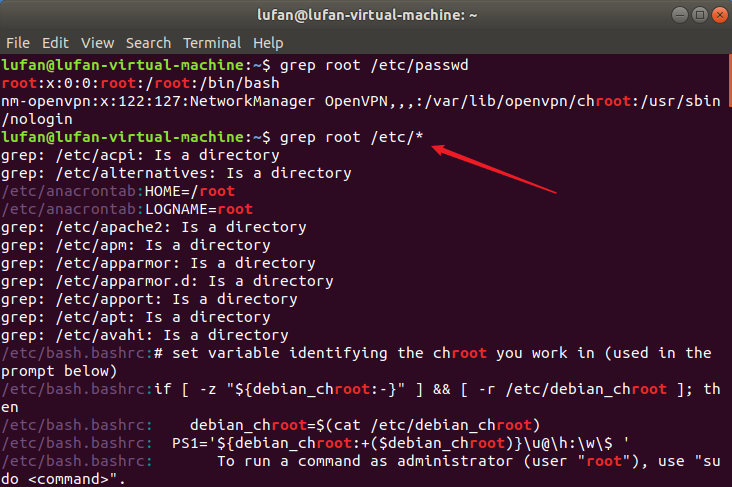Click the PS1= line from /etc/bash.bashrc
Image resolution: width=732 pixels, height=487 pixels.
[315, 443]
